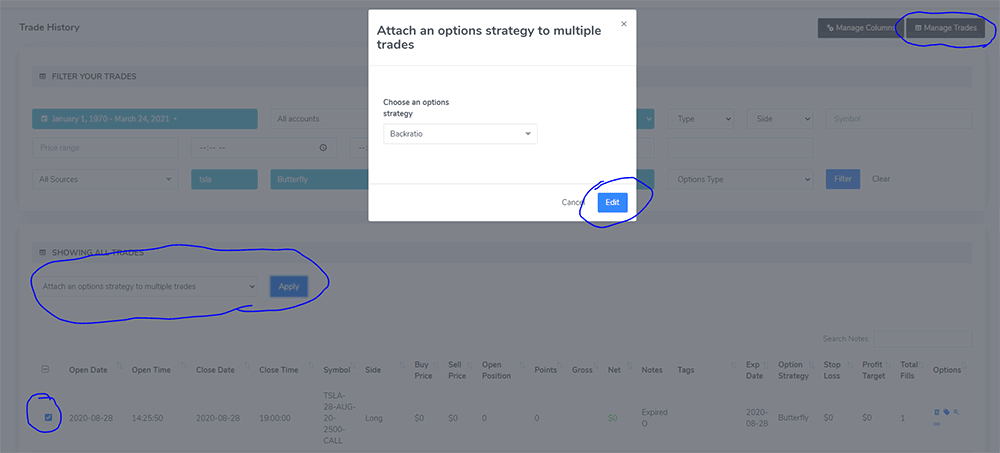1000x453 pixels.
Task: Open the All Sources dropdown
Action: click(105, 179)
